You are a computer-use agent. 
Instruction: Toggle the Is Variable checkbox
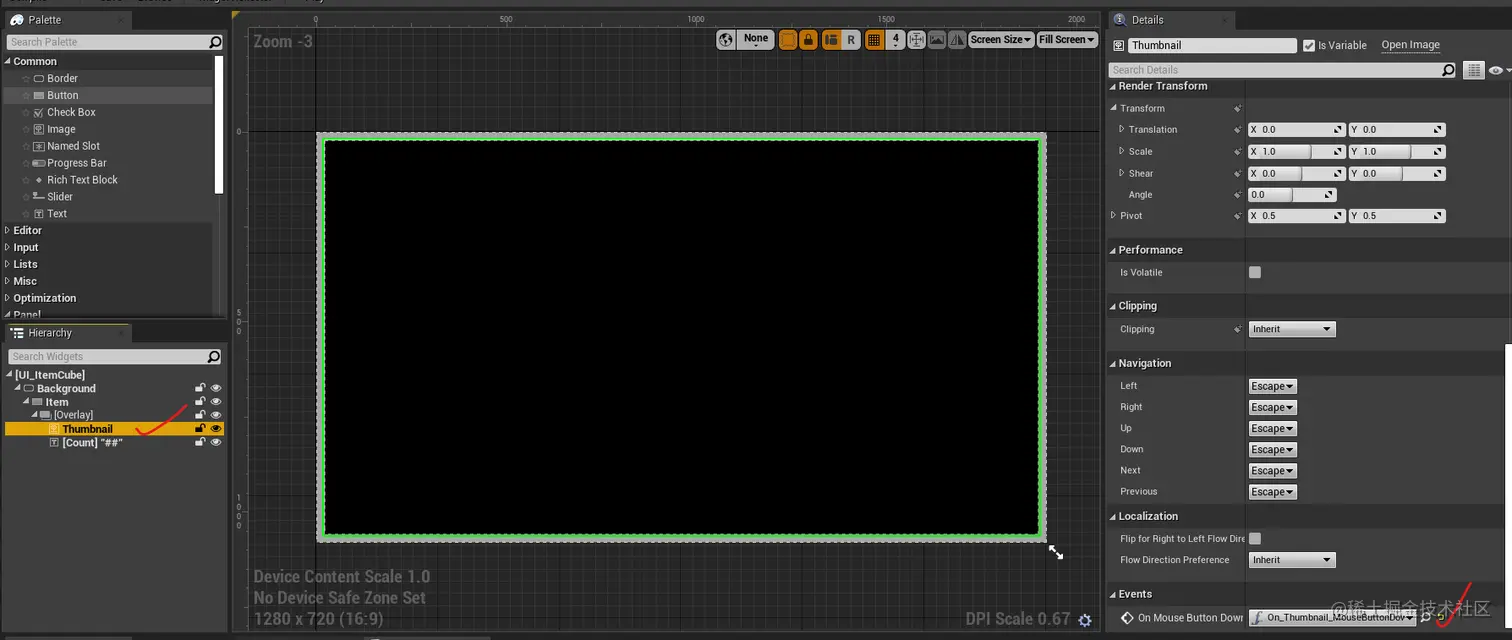(x=1308, y=45)
